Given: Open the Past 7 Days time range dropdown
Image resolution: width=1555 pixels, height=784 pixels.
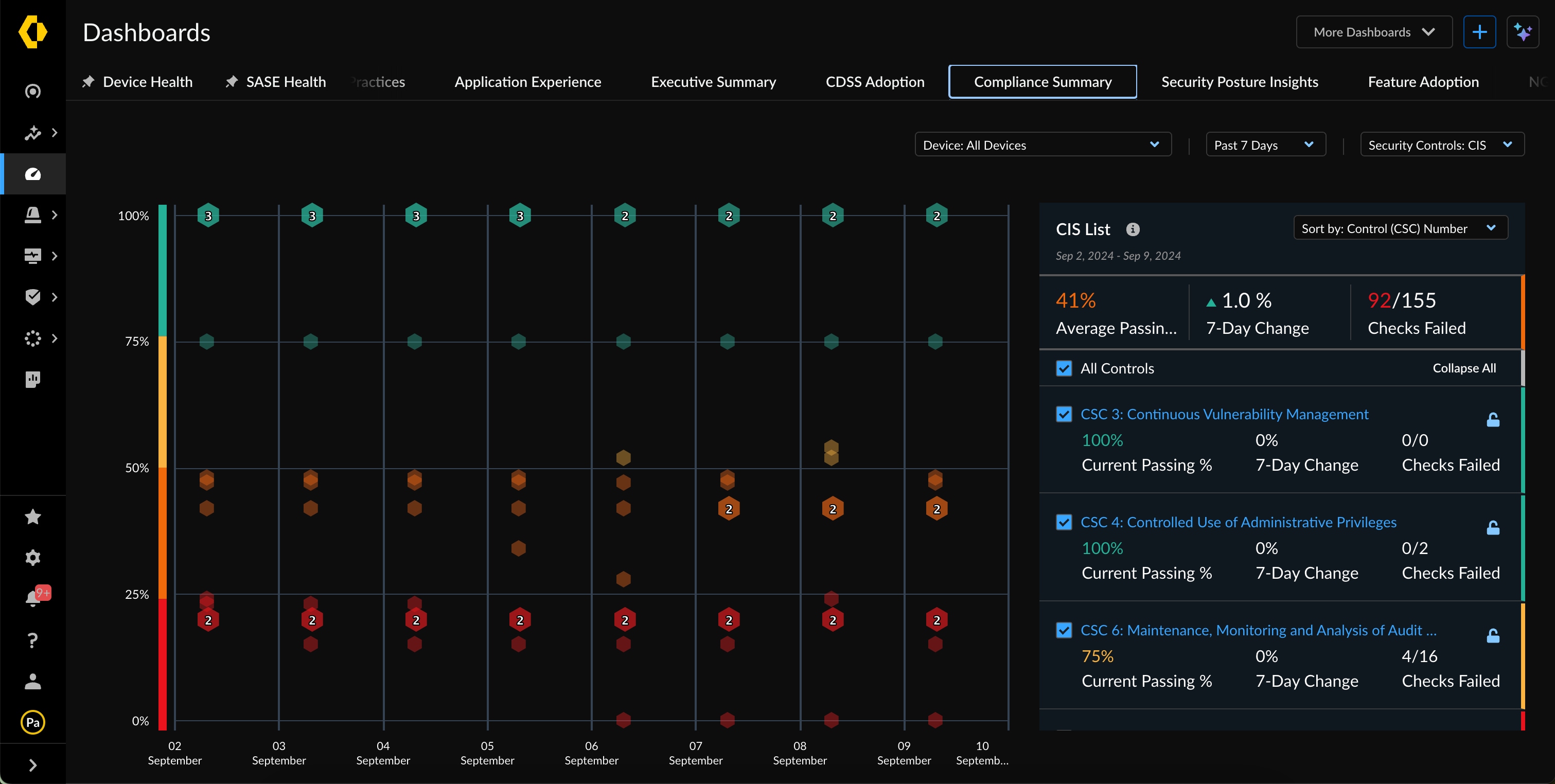Looking at the screenshot, I should tap(1265, 144).
